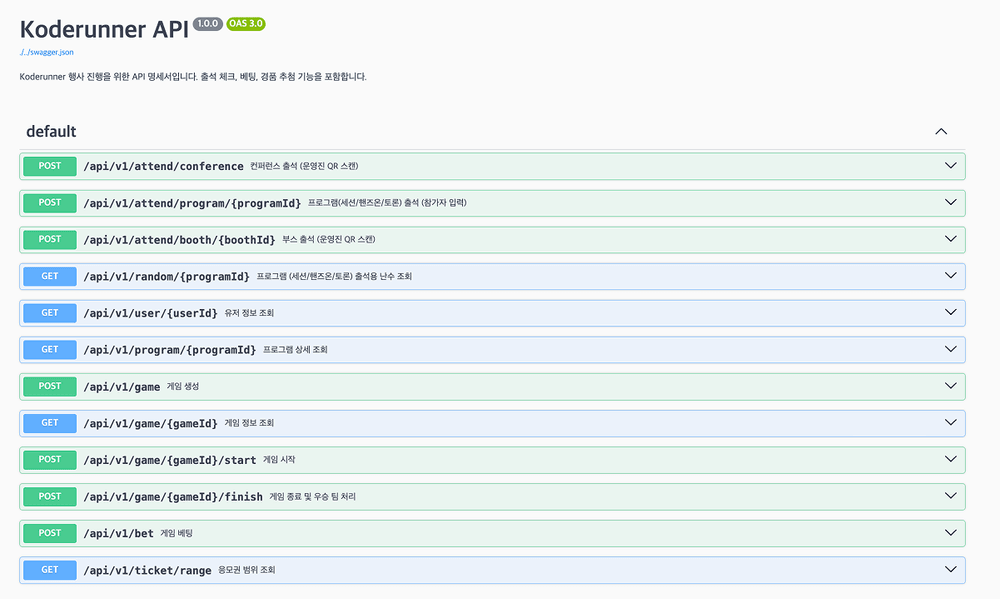Click the OAS 3.0 version badge
This screenshot has height=599, width=1000.
tap(246, 23)
